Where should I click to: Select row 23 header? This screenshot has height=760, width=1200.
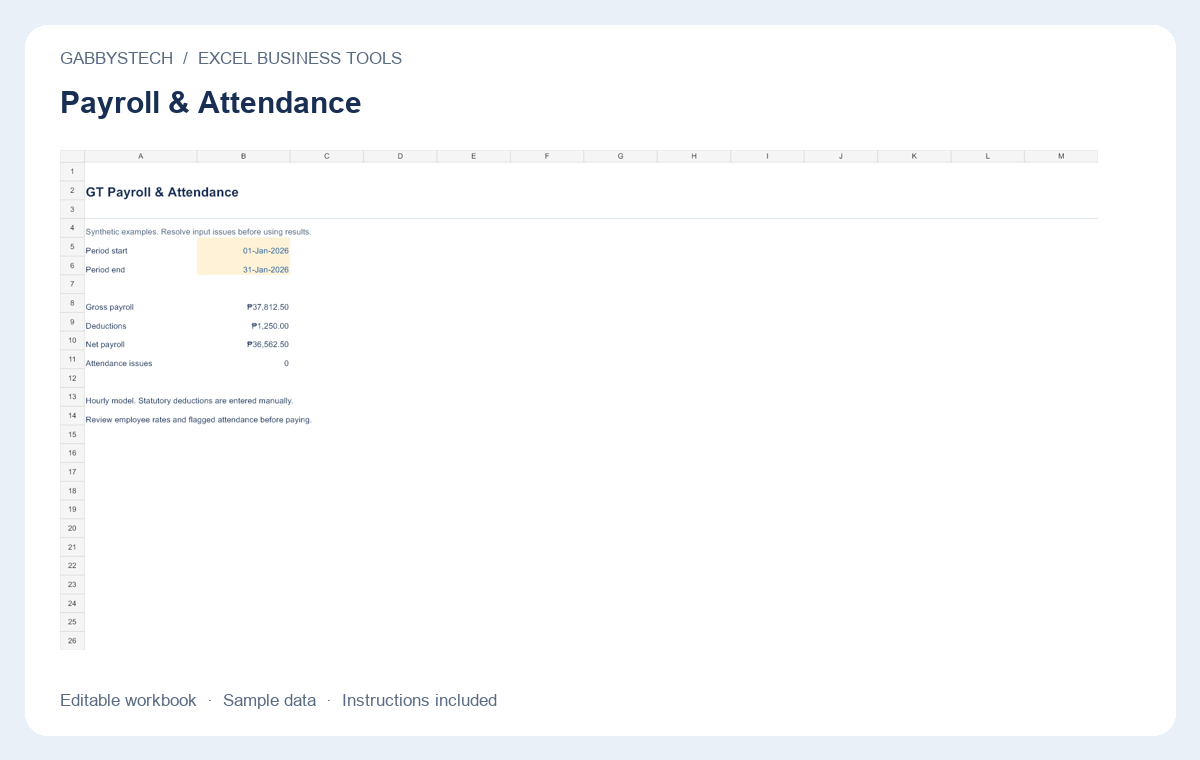click(x=72, y=584)
